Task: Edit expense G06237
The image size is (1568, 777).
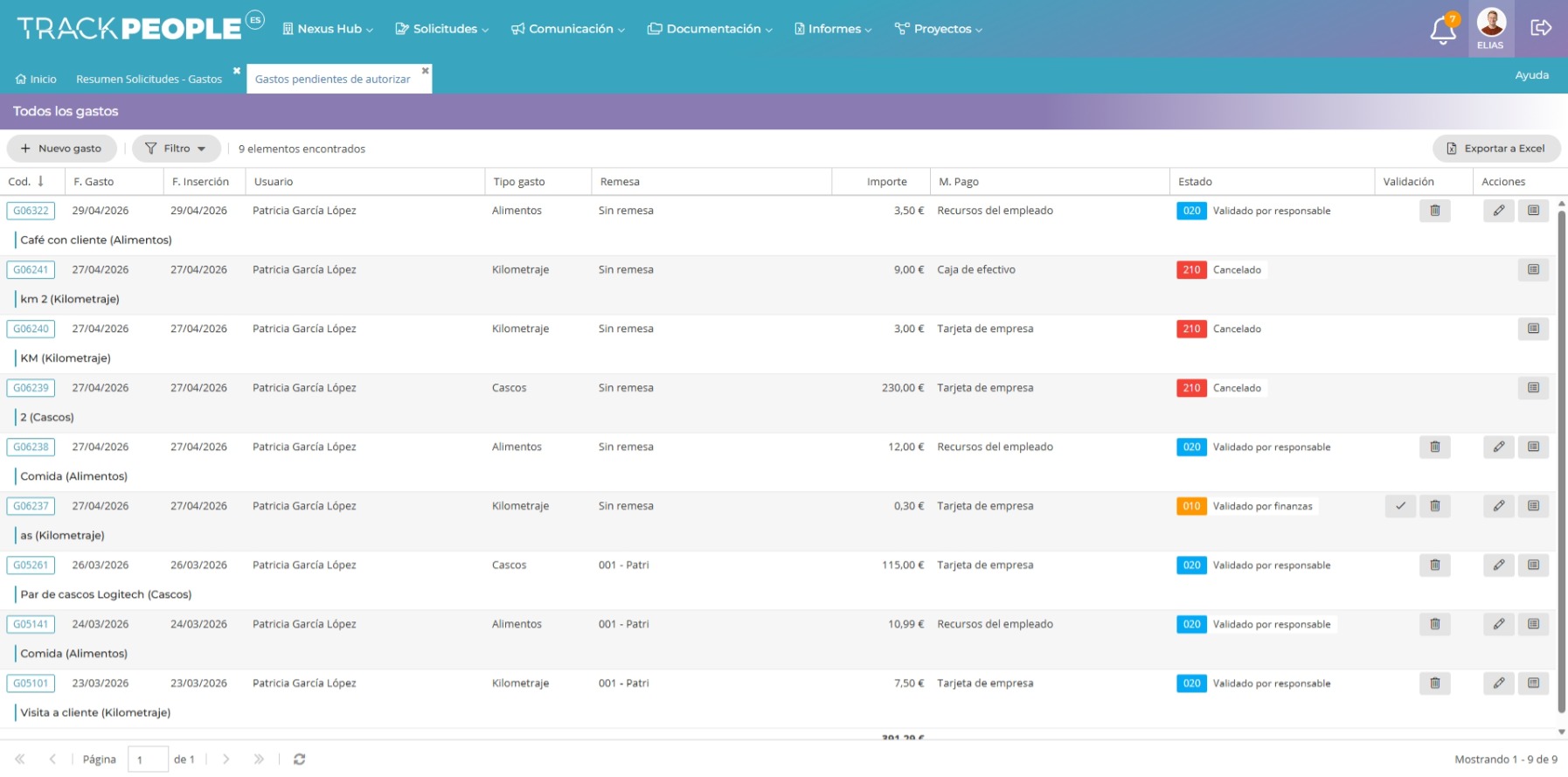Action: (1498, 506)
